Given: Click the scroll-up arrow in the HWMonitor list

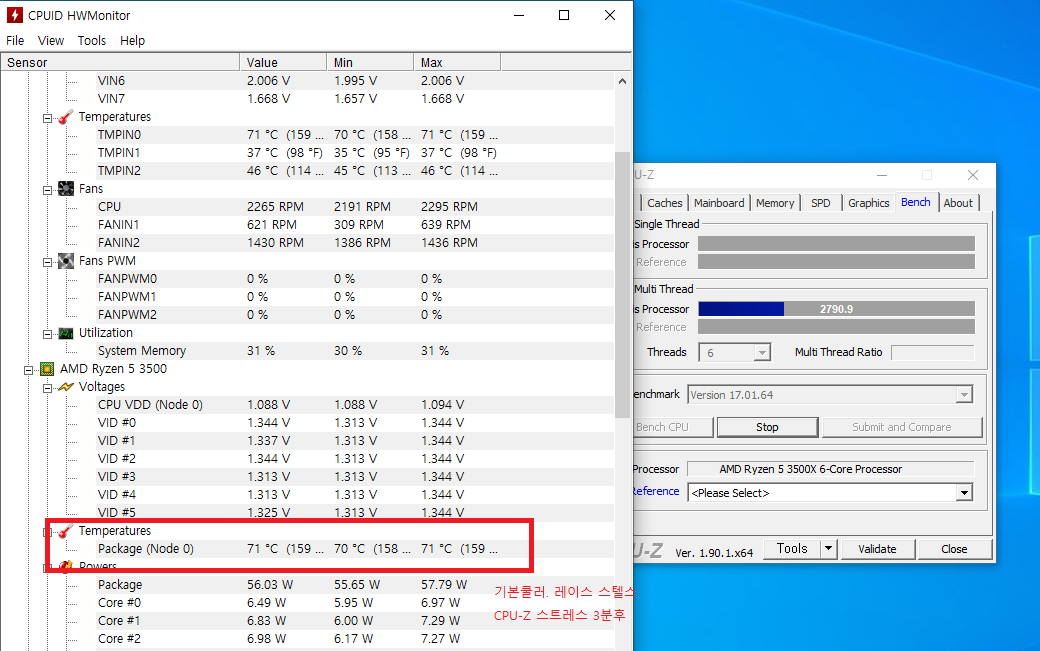Looking at the screenshot, I should tap(622, 81).
